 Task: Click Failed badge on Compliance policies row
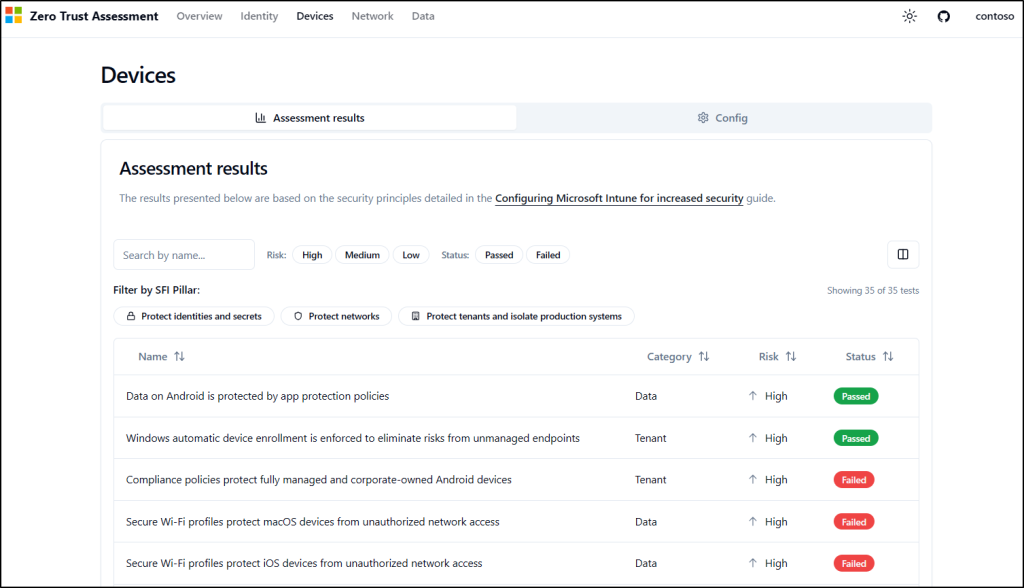pos(854,480)
